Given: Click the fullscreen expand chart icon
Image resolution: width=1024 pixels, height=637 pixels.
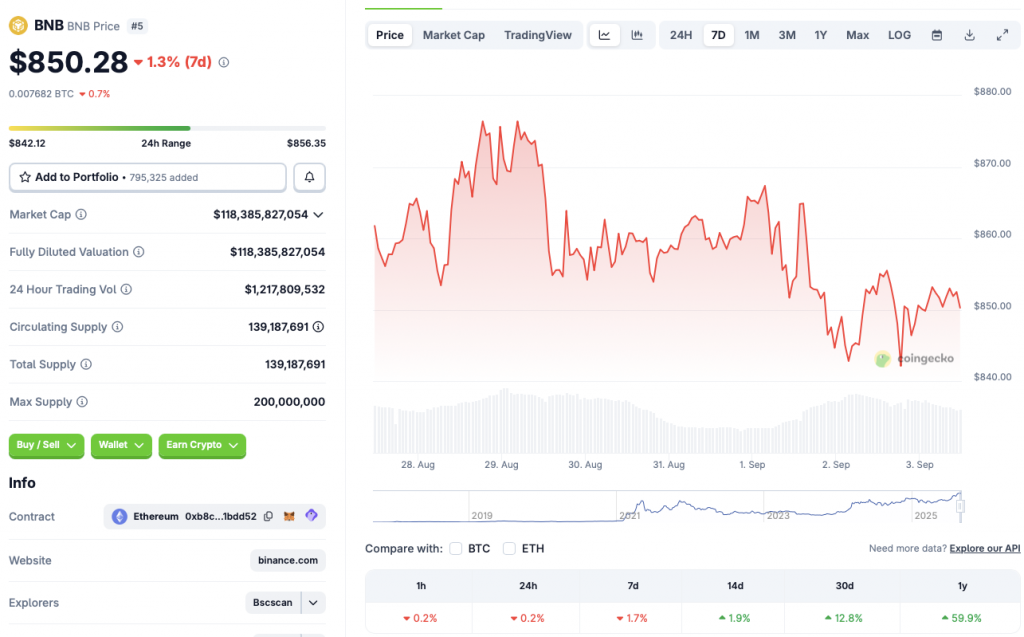Looking at the screenshot, I should (1002, 35).
